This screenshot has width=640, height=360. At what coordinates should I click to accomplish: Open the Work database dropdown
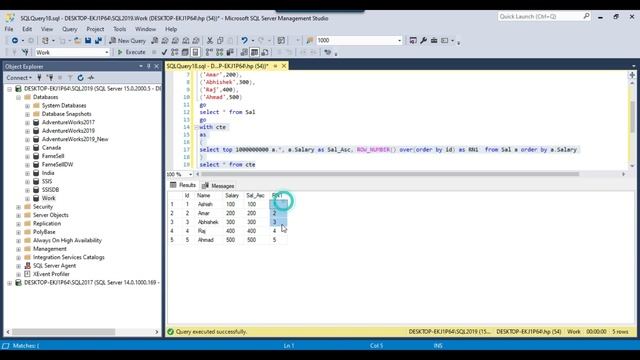[x=107, y=52]
